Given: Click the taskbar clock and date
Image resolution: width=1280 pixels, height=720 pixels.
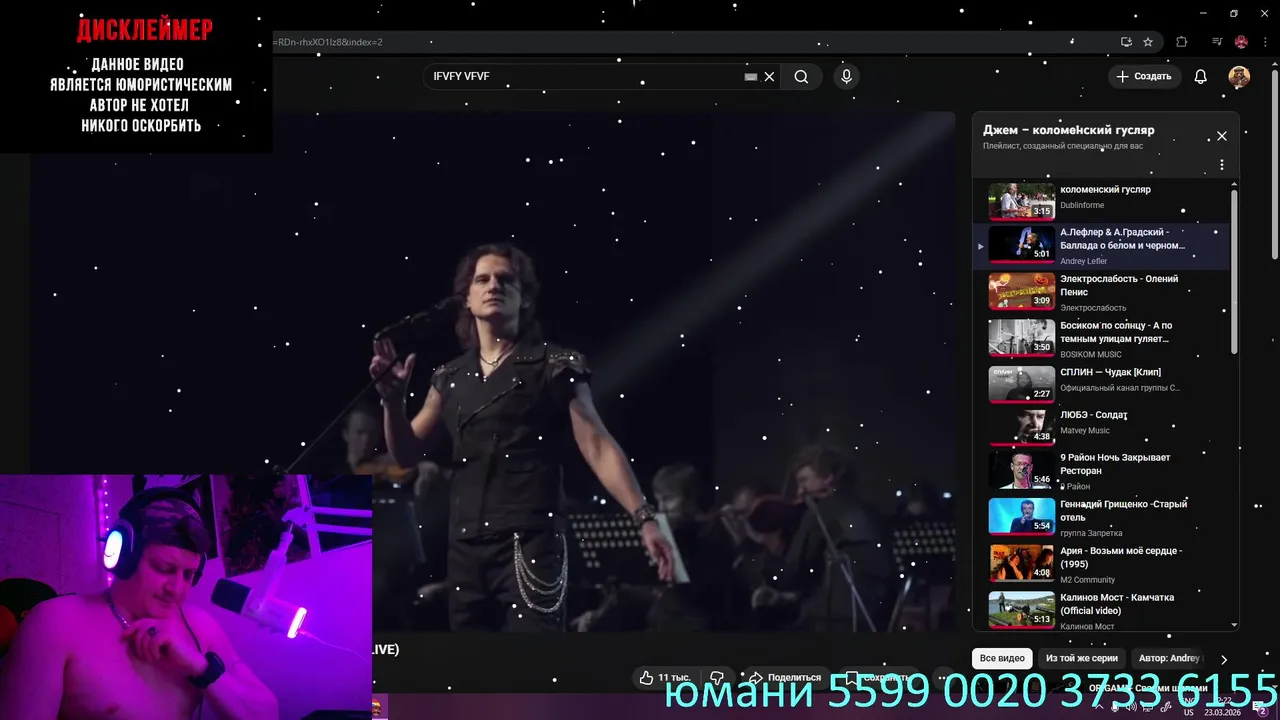Looking at the screenshot, I should pos(1222,707).
